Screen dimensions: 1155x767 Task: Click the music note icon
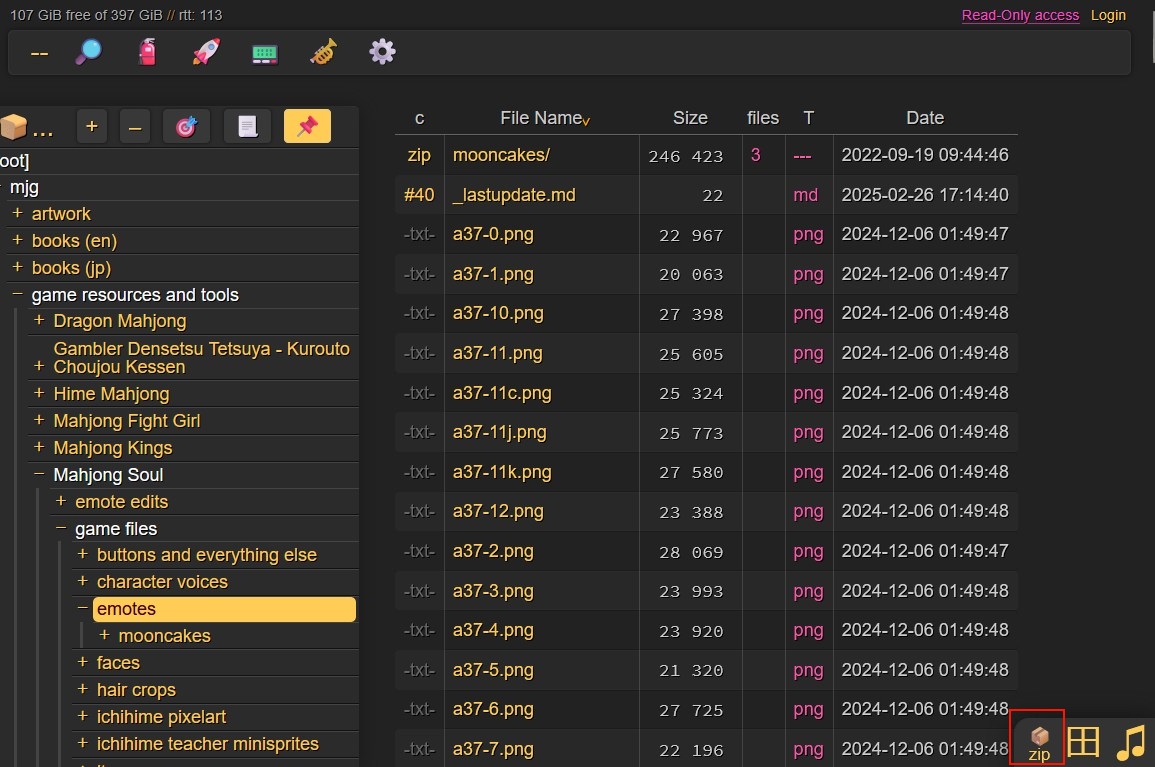(1130, 742)
